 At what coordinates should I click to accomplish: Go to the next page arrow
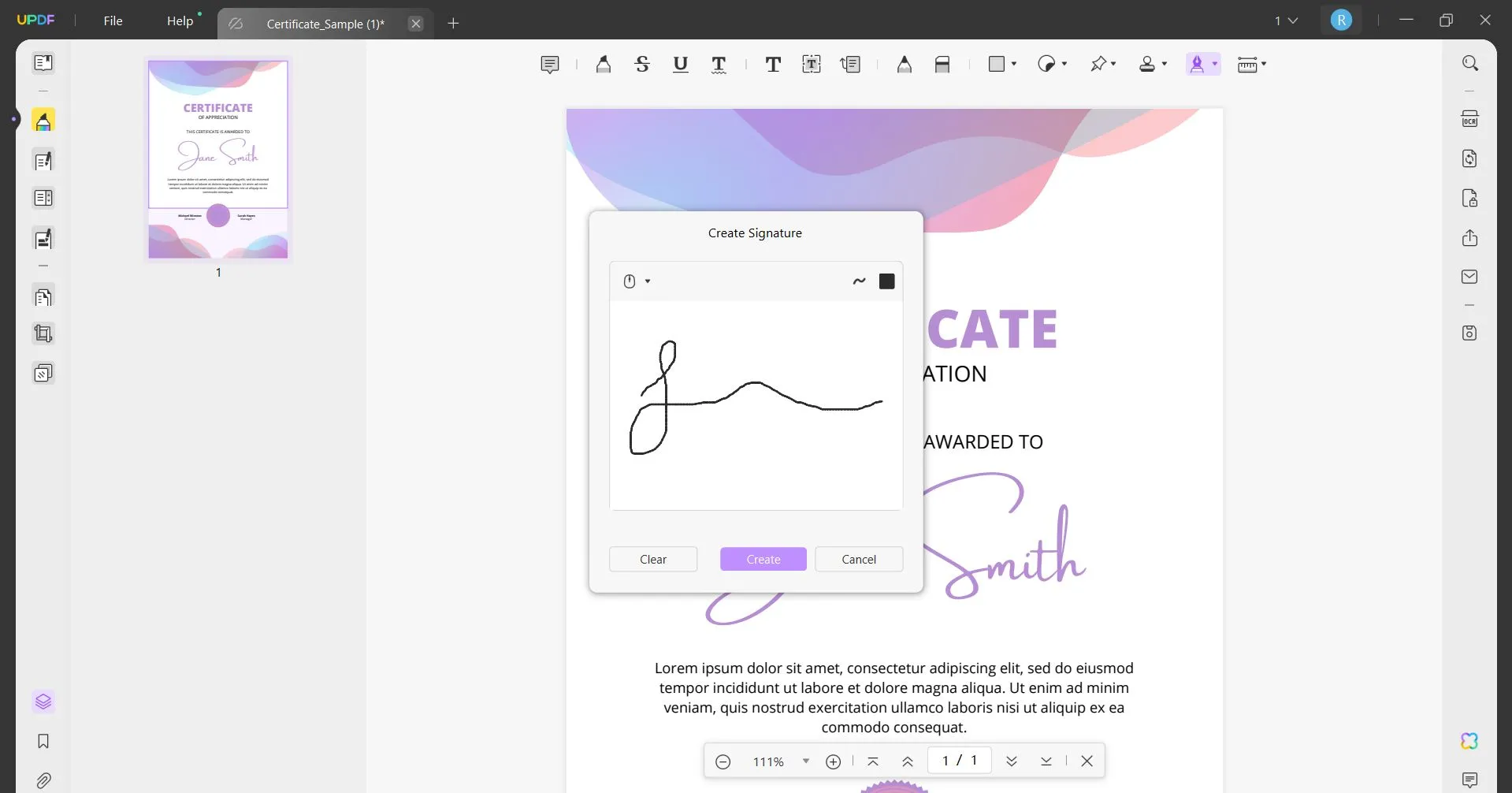1012,761
